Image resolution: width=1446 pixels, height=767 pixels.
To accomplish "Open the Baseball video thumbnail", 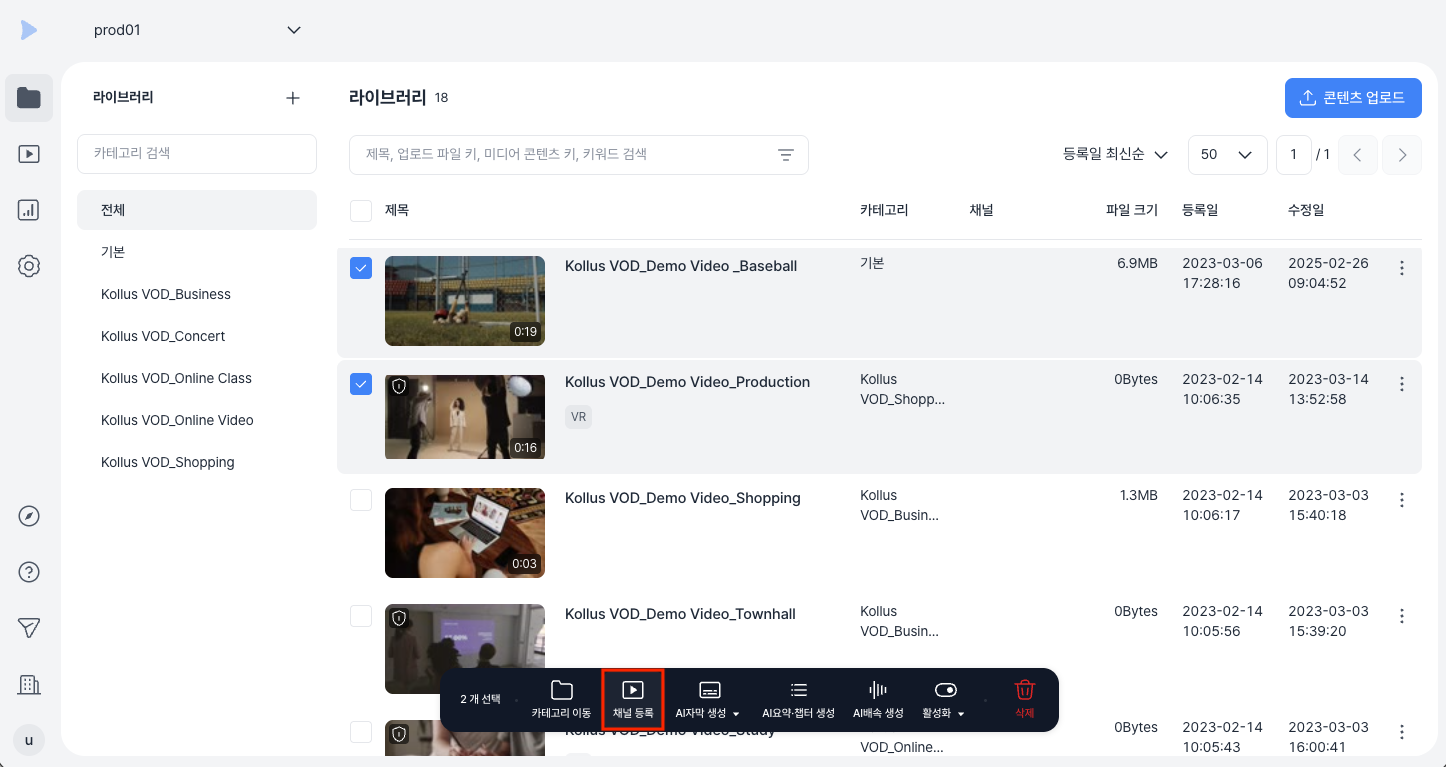I will point(465,301).
